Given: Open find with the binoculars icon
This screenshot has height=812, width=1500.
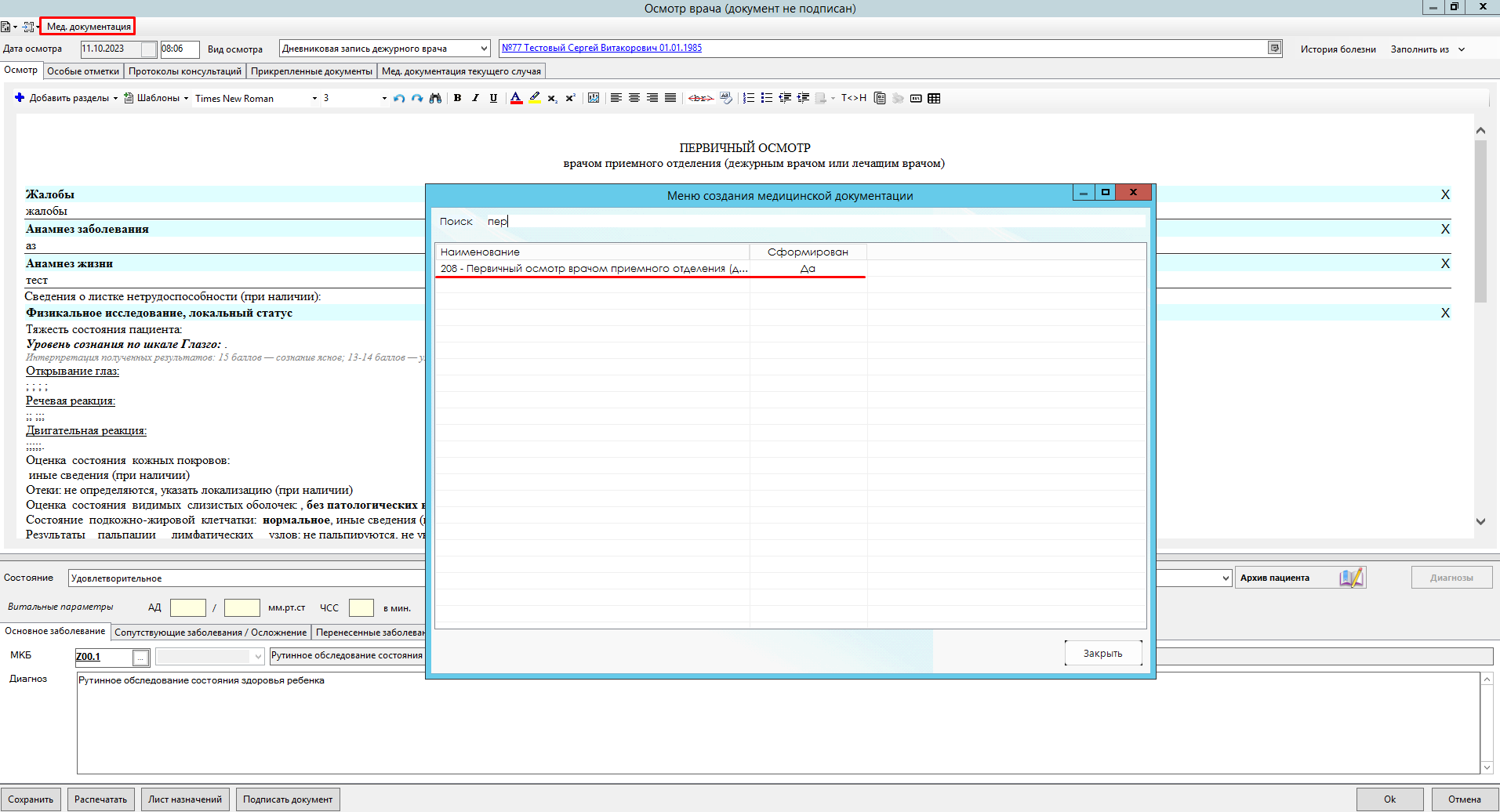Looking at the screenshot, I should pos(435,98).
